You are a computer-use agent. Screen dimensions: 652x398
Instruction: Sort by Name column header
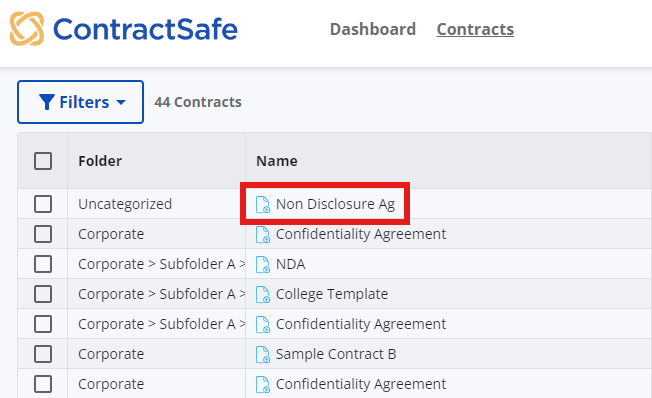coord(277,161)
